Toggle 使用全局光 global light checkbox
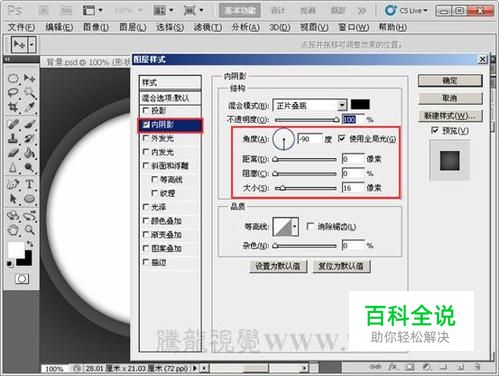Screen dimensions: 499x376 341,138
